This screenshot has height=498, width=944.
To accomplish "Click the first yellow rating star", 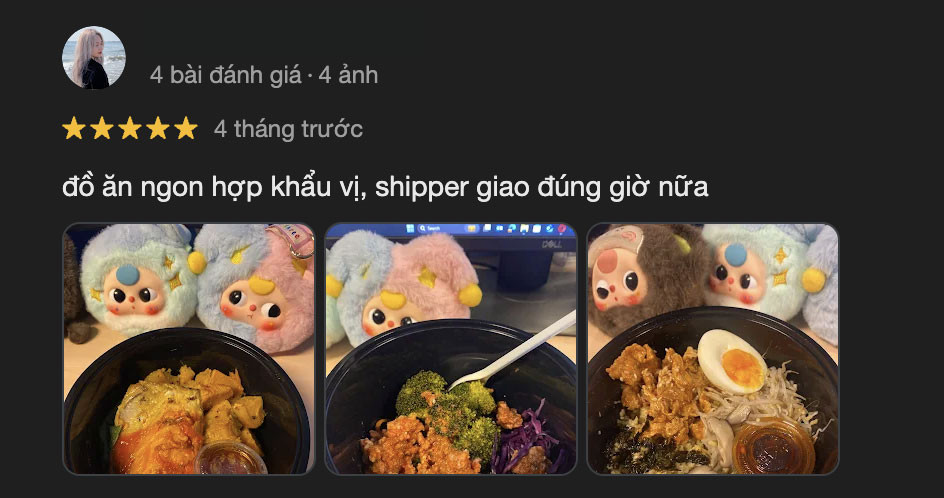I will coord(73,128).
